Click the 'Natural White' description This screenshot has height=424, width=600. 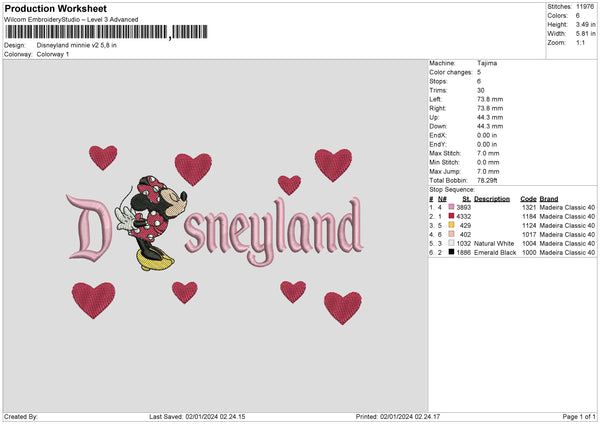pos(494,243)
